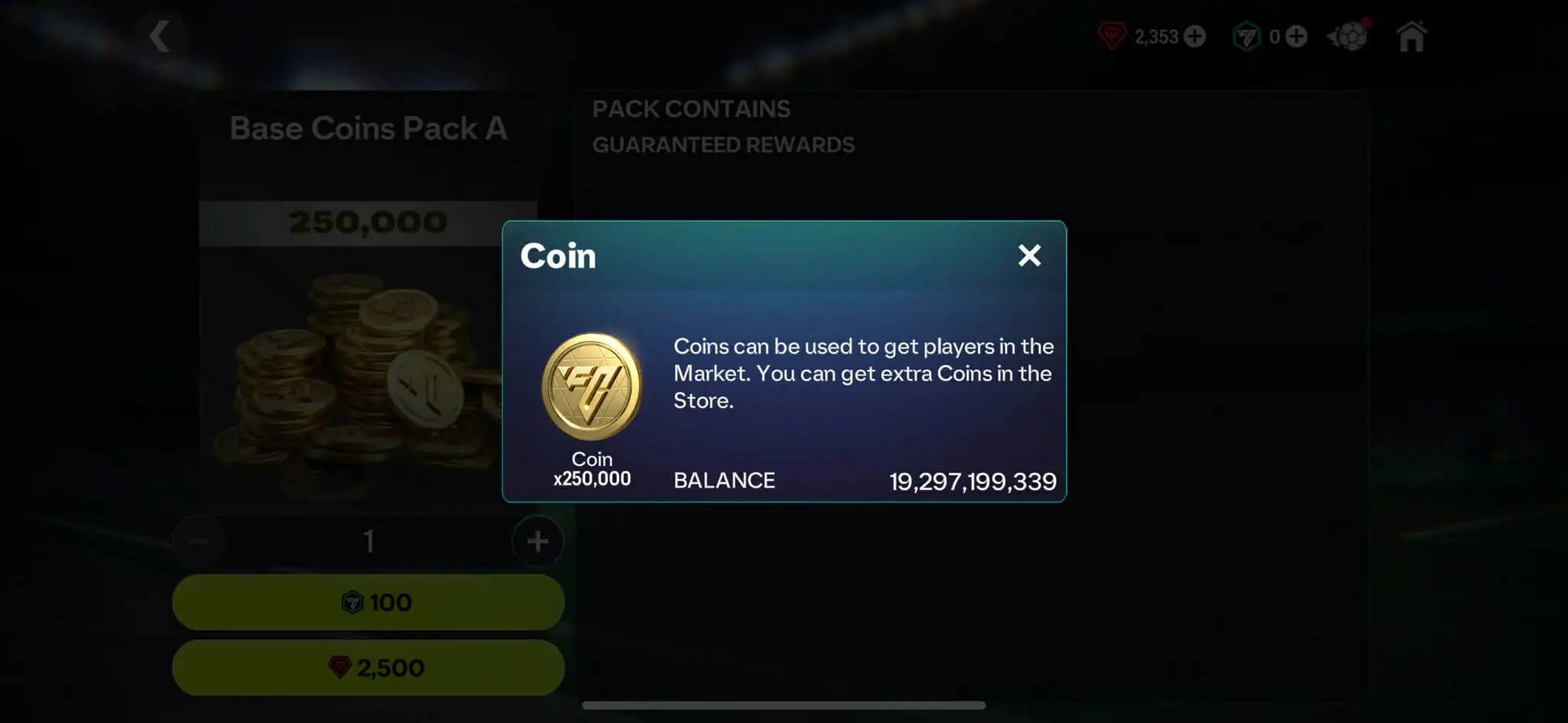Open the soccer ball notifications icon
The image size is (1568, 723).
(x=1349, y=35)
